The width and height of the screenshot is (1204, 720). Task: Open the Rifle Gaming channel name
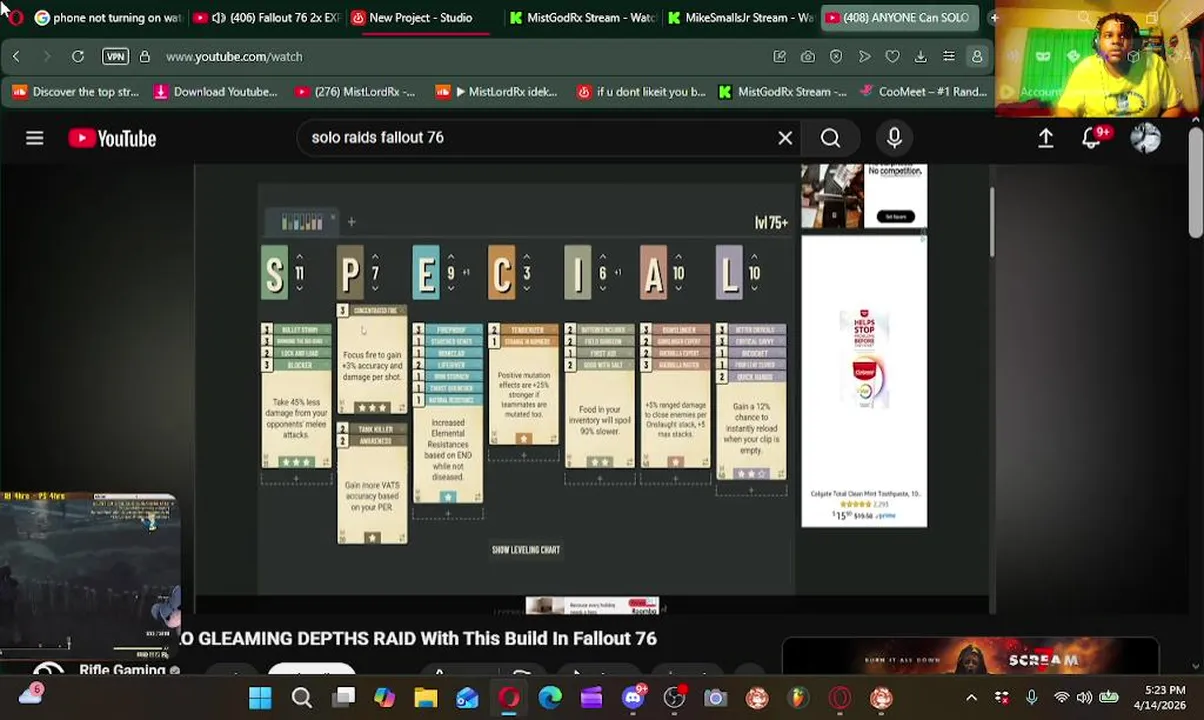point(122,669)
